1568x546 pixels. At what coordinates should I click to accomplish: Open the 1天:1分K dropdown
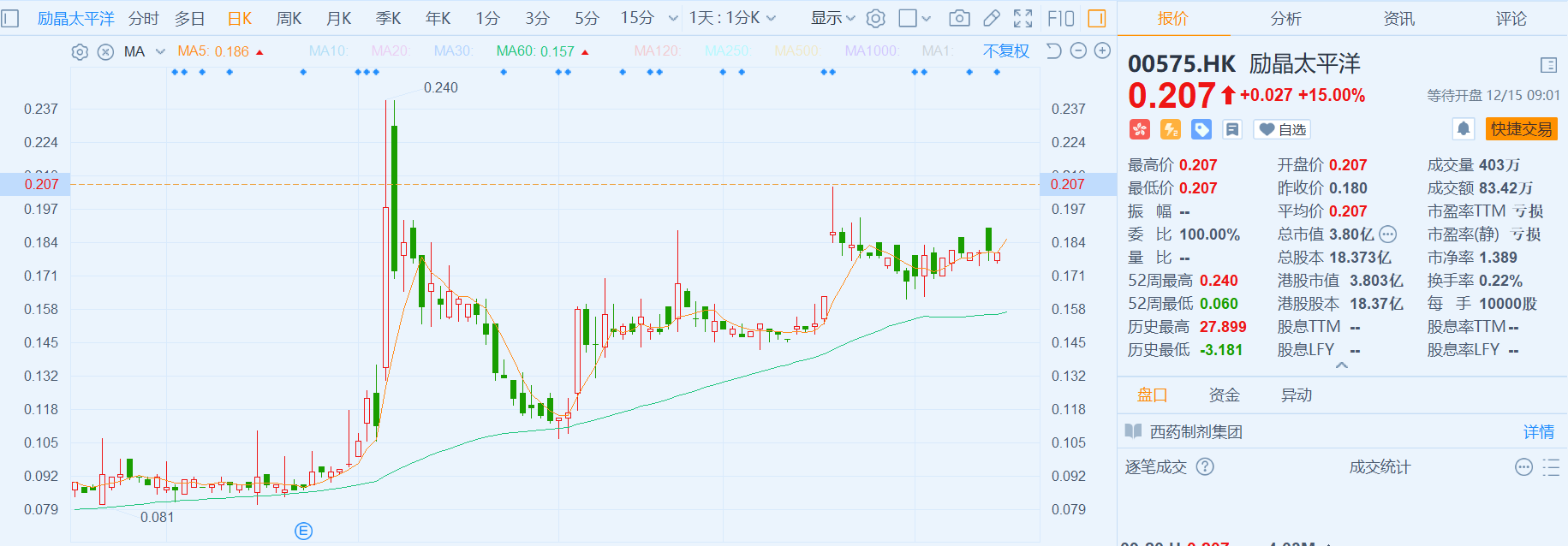pyautogui.click(x=733, y=18)
